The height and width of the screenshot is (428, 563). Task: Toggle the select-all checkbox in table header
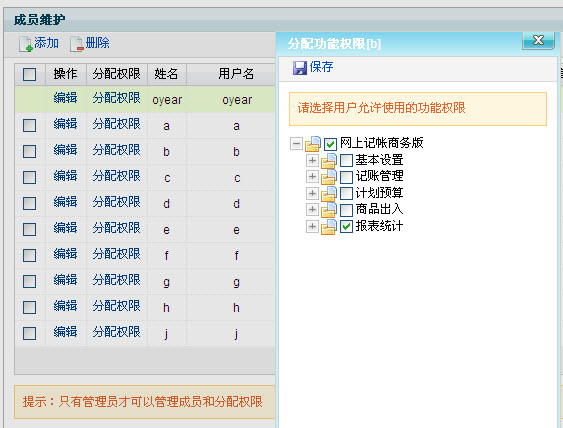pos(29,75)
